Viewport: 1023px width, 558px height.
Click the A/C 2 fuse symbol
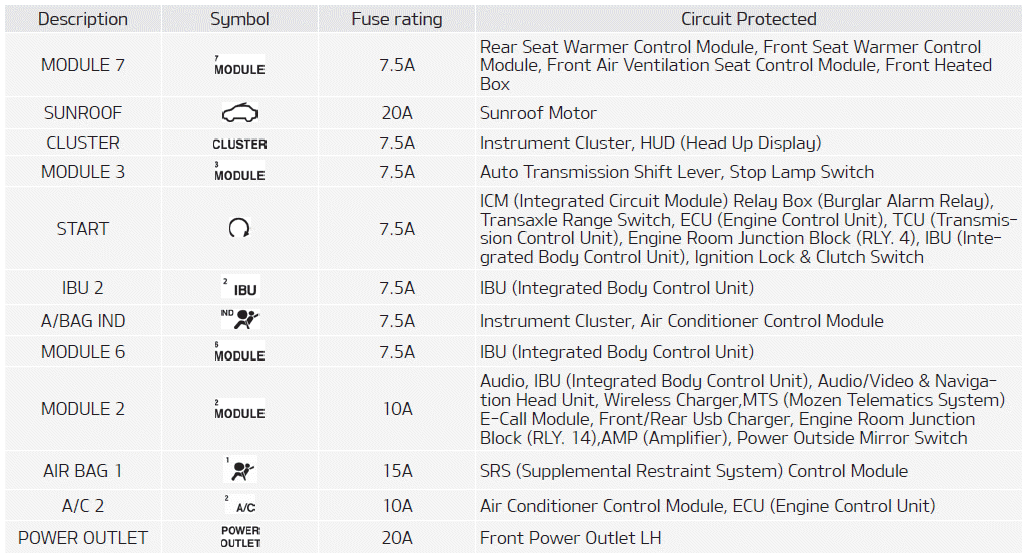[x=240, y=506]
